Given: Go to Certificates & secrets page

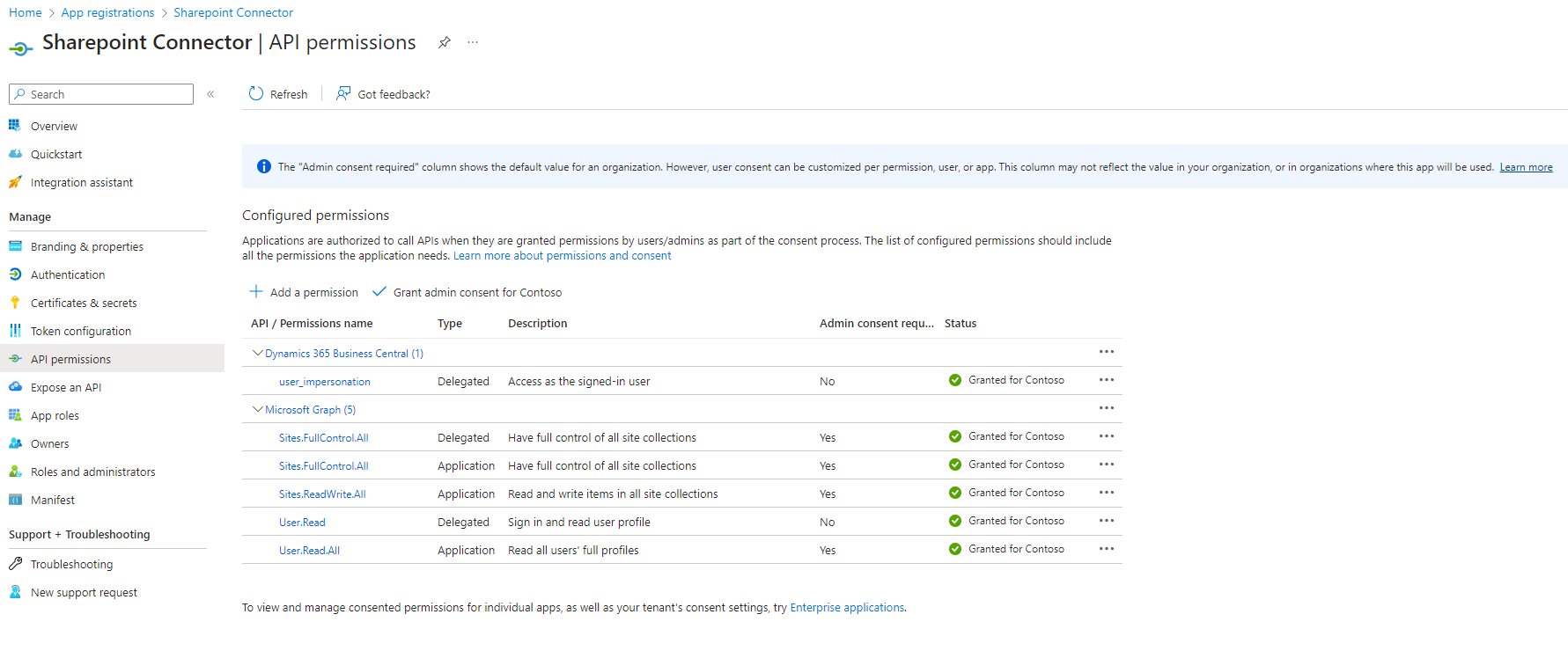Looking at the screenshot, I should pyautogui.click(x=84, y=304).
